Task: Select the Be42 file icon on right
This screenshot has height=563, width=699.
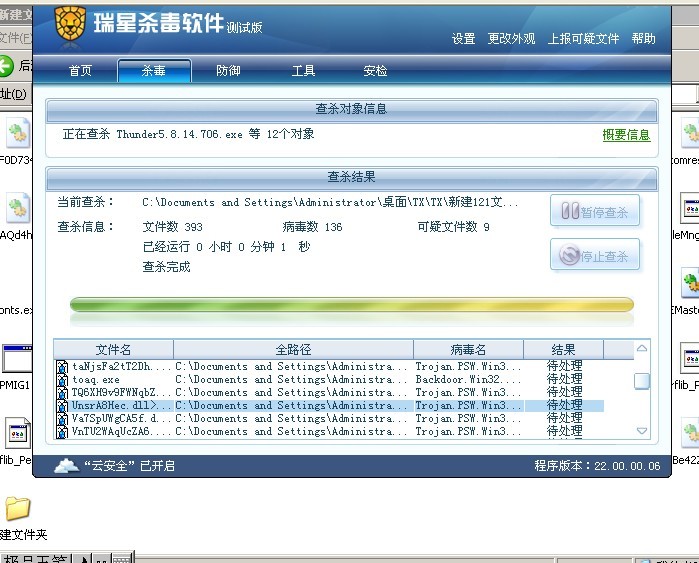Action: [x=690, y=433]
